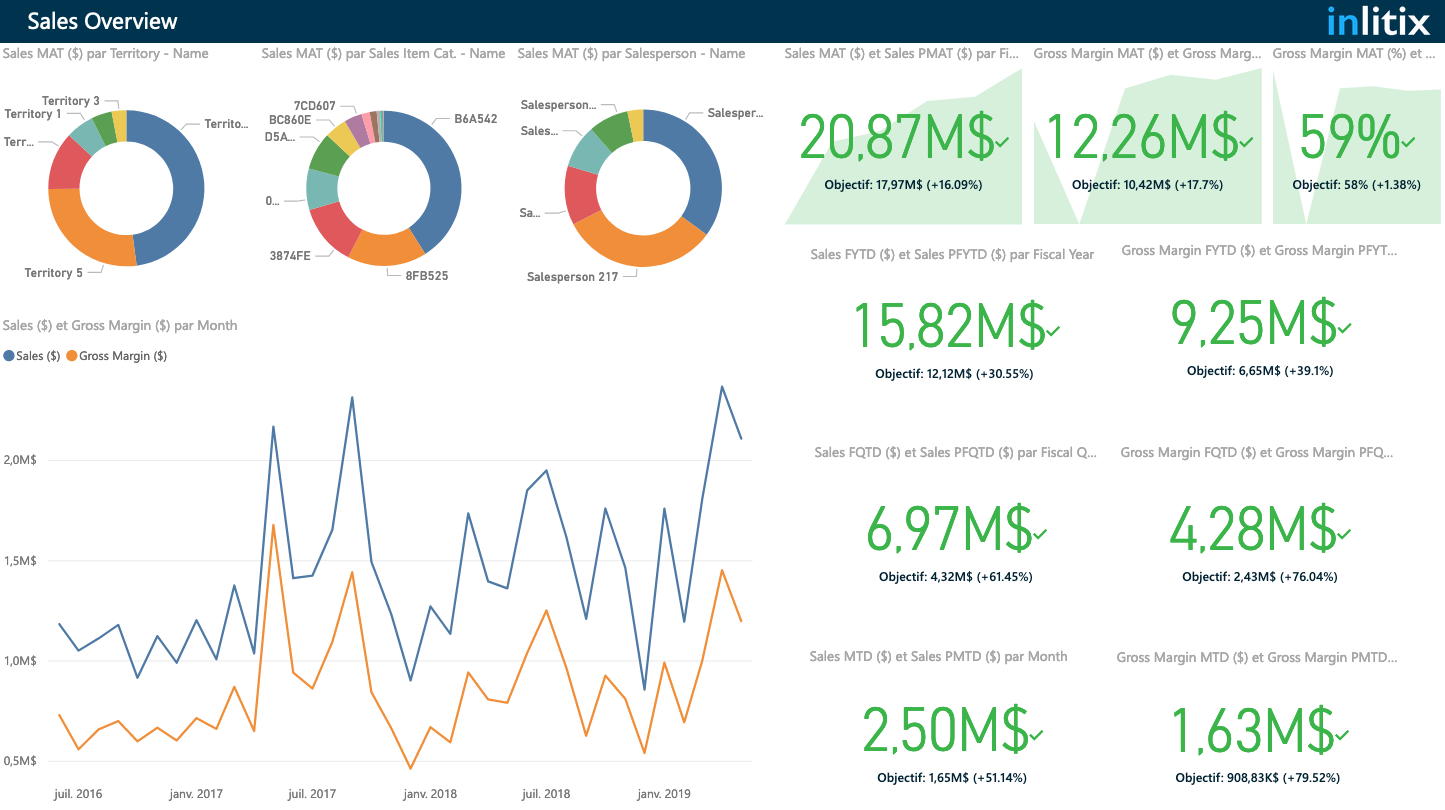Select the 9,25M$ Gross Margin FYTD value

tap(1253, 322)
